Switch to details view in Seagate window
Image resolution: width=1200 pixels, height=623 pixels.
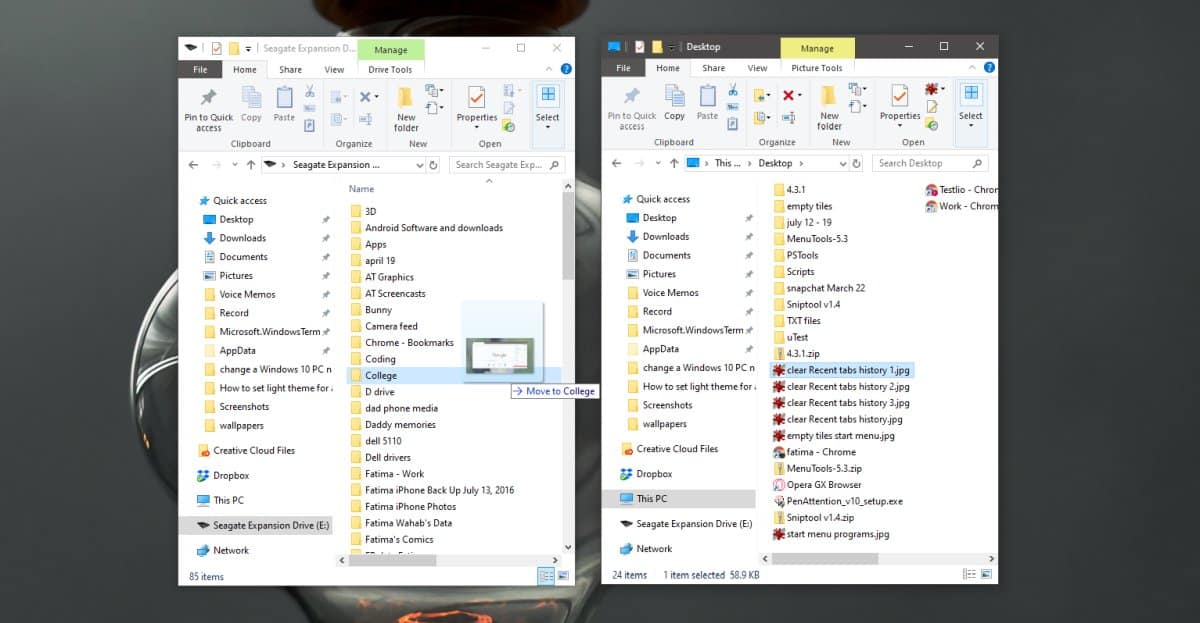[546, 576]
